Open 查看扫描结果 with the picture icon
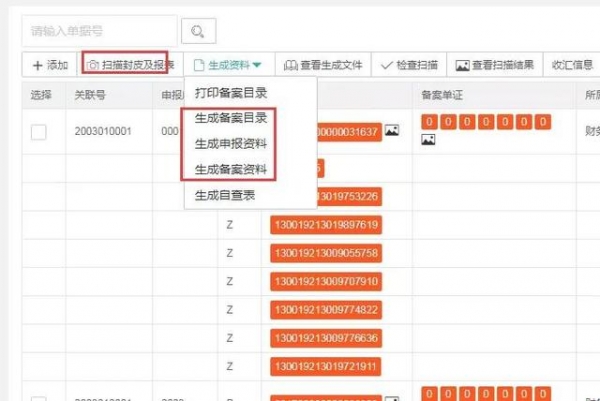 [x=494, y=65]
